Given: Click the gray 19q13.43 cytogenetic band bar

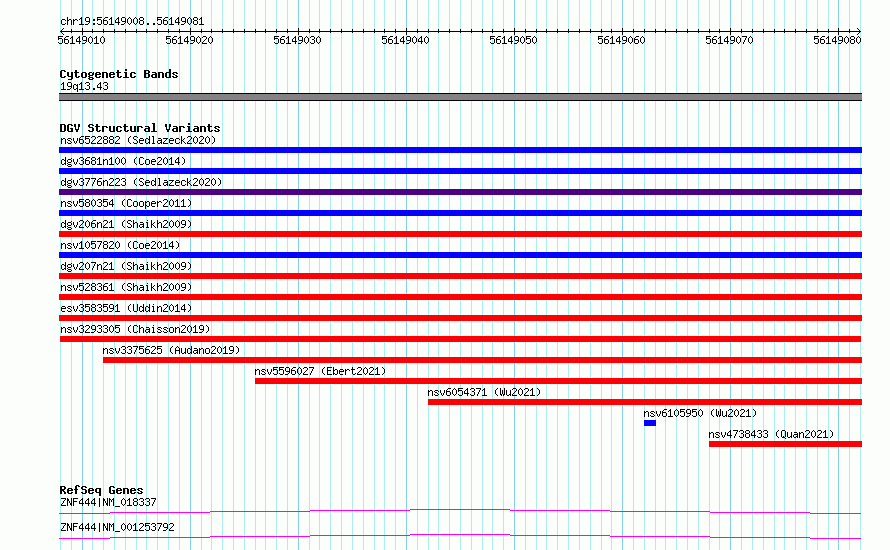Looking at the screenshot, I should click(460, 97).
